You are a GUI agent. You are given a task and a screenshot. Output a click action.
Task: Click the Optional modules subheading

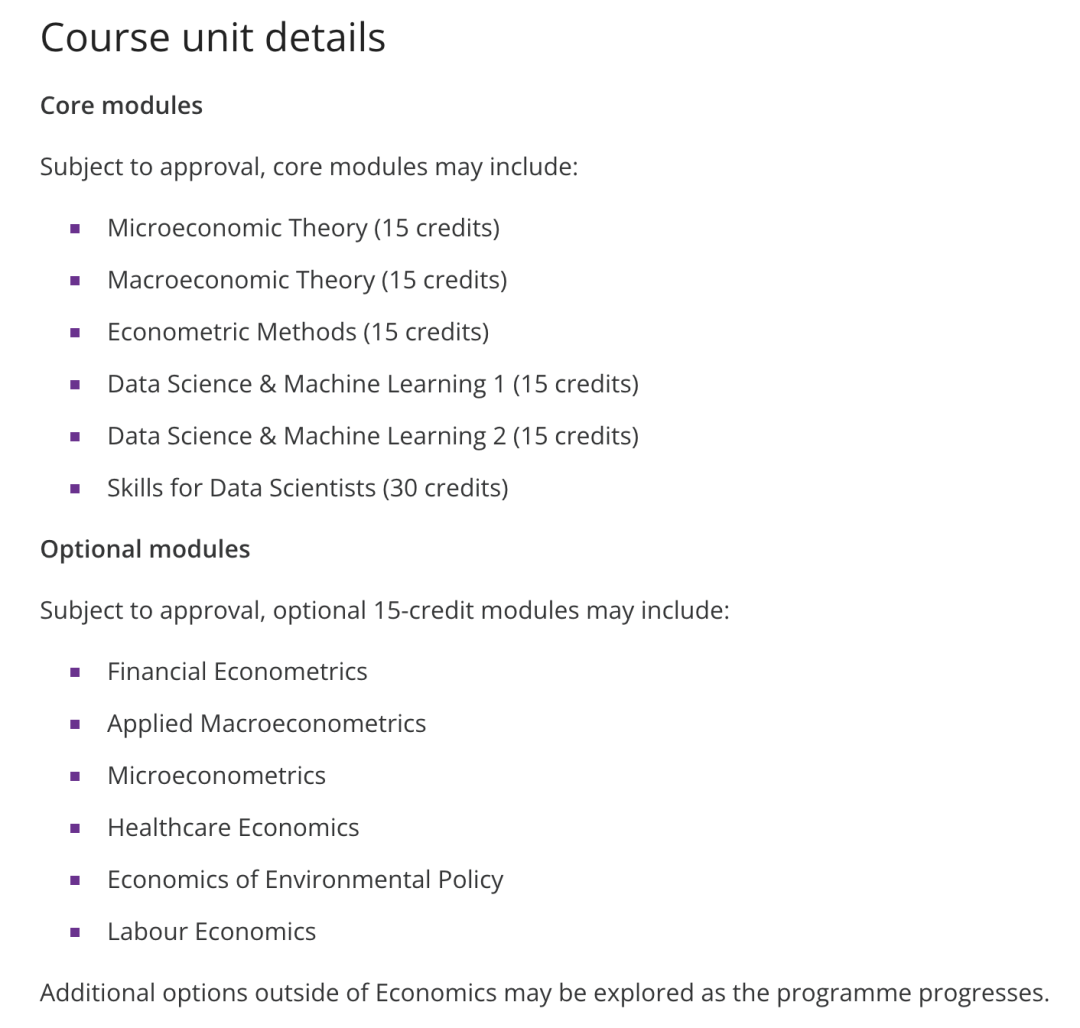click(145, 549)
